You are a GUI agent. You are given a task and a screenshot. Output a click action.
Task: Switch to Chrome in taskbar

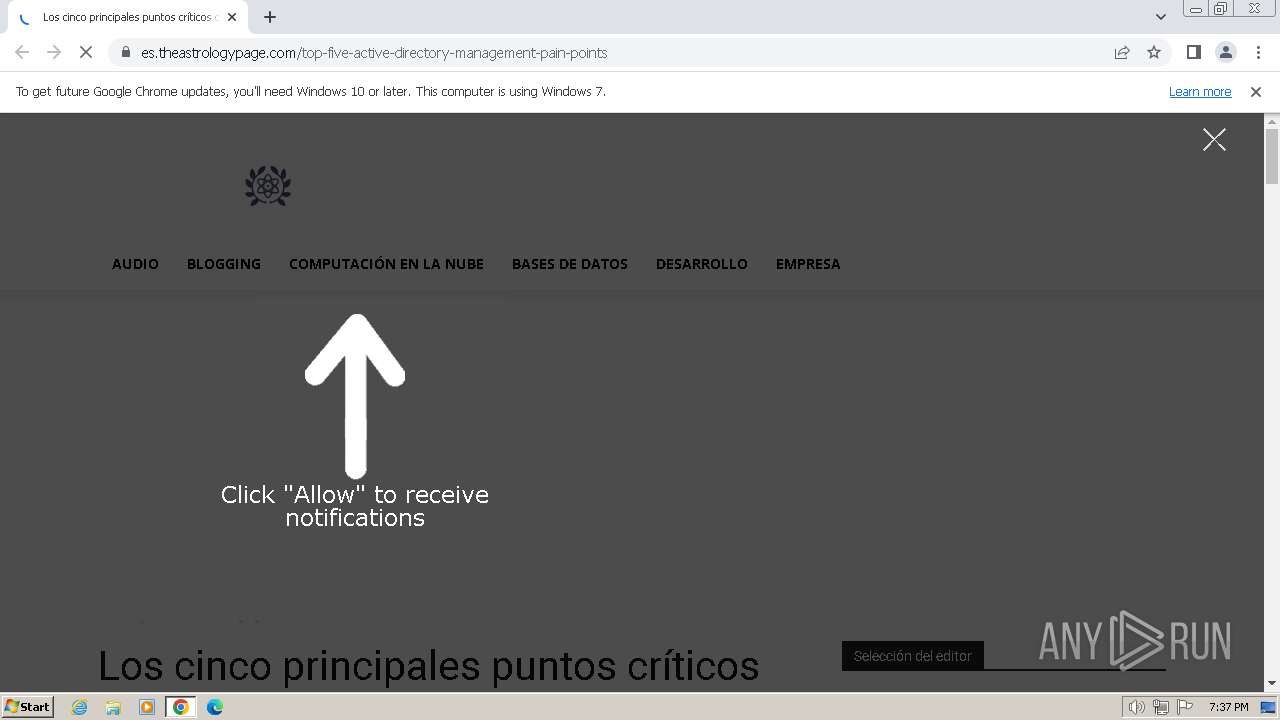click(181, 707)
